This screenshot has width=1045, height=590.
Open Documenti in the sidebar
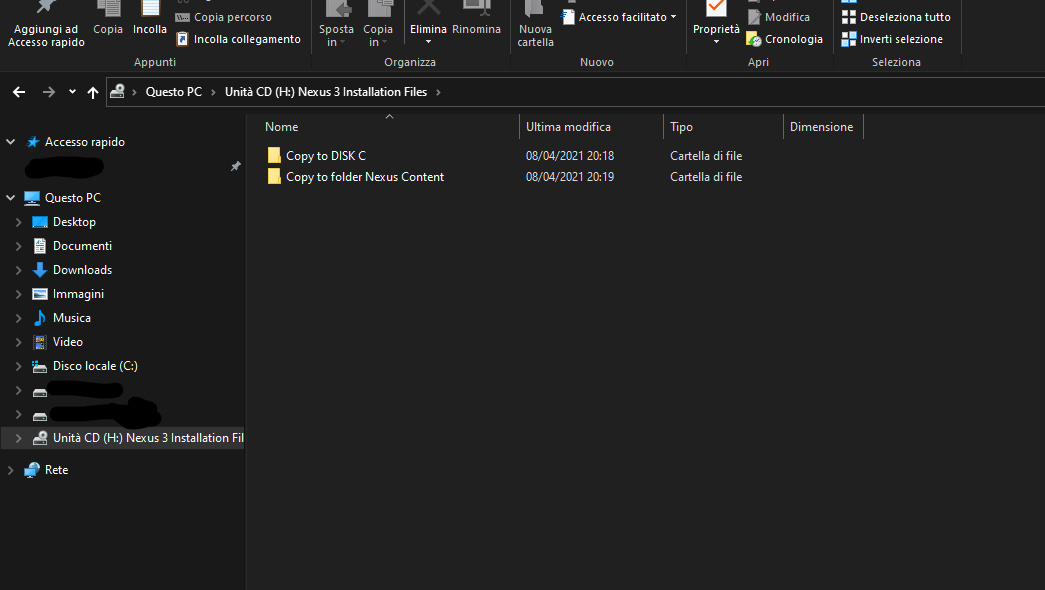point(83,246)
